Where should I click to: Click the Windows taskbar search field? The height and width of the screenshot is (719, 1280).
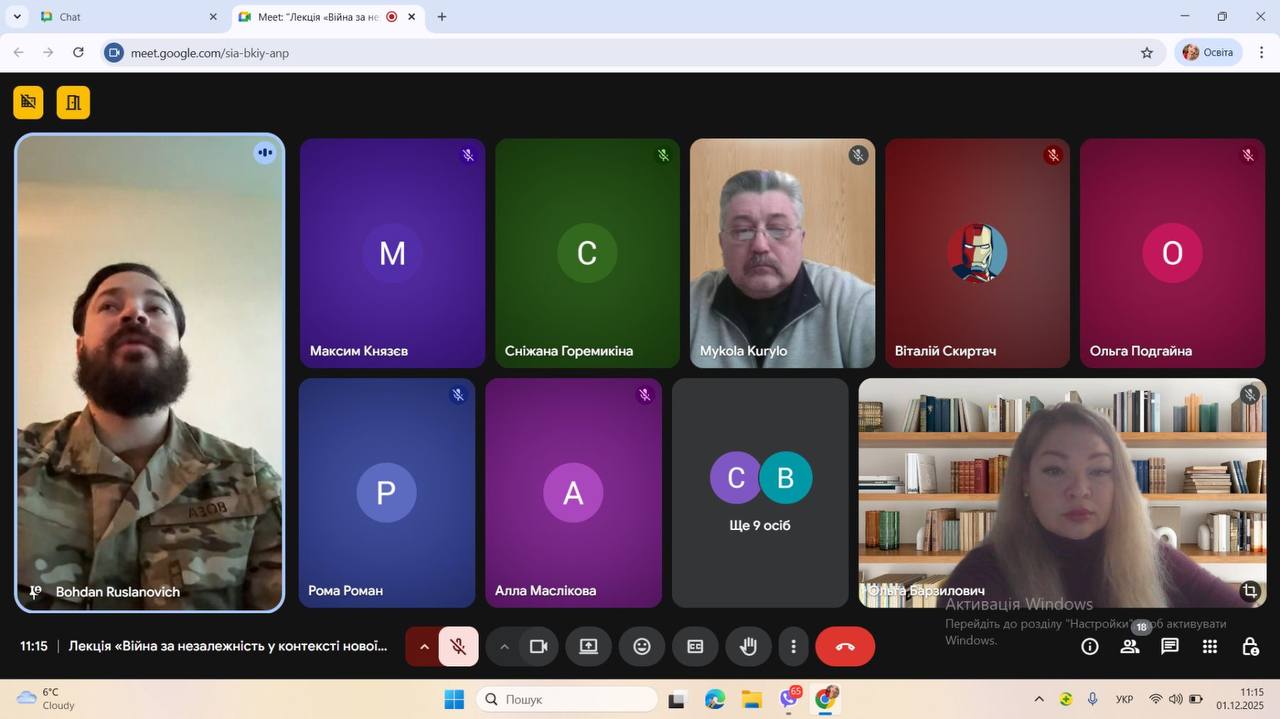567,700
